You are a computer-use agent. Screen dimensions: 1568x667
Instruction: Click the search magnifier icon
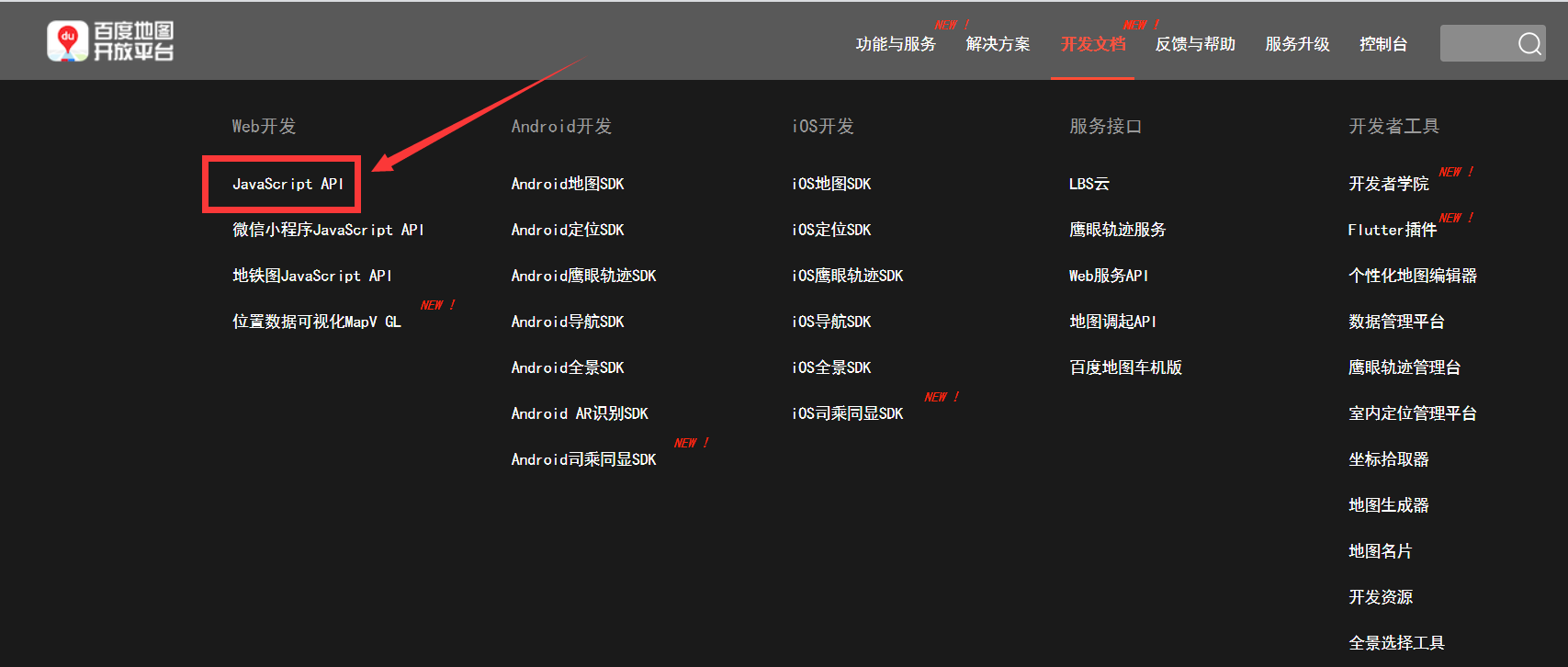(1529, 44)
